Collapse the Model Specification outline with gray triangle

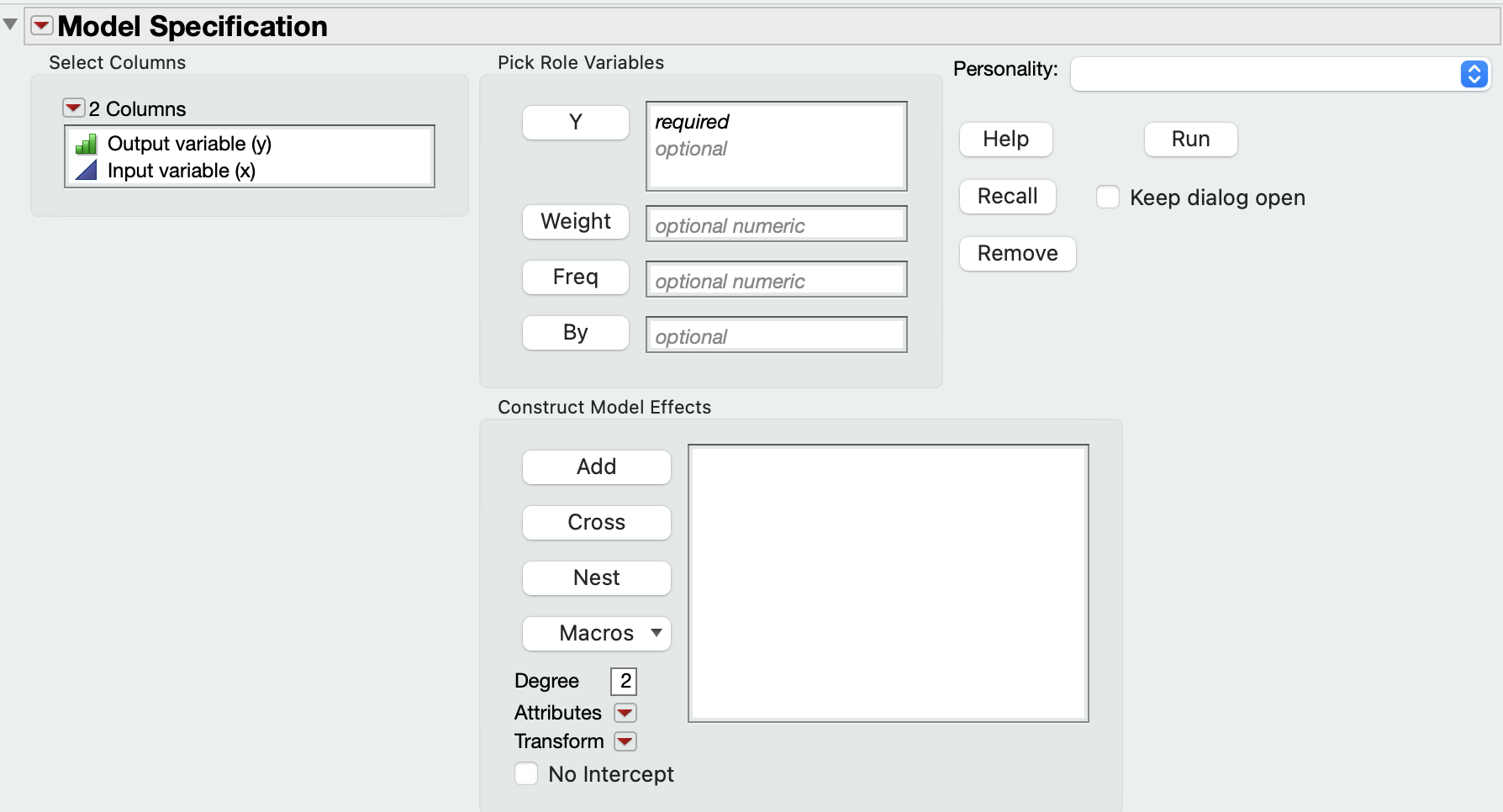pyautogui.click(x=11, y=24)
